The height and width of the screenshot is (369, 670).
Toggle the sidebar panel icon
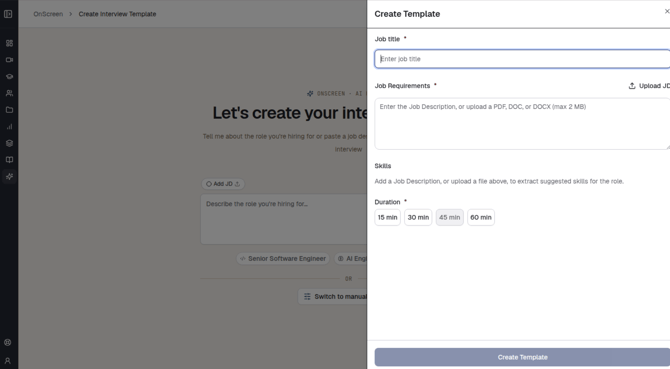click(x=8, y=14)
